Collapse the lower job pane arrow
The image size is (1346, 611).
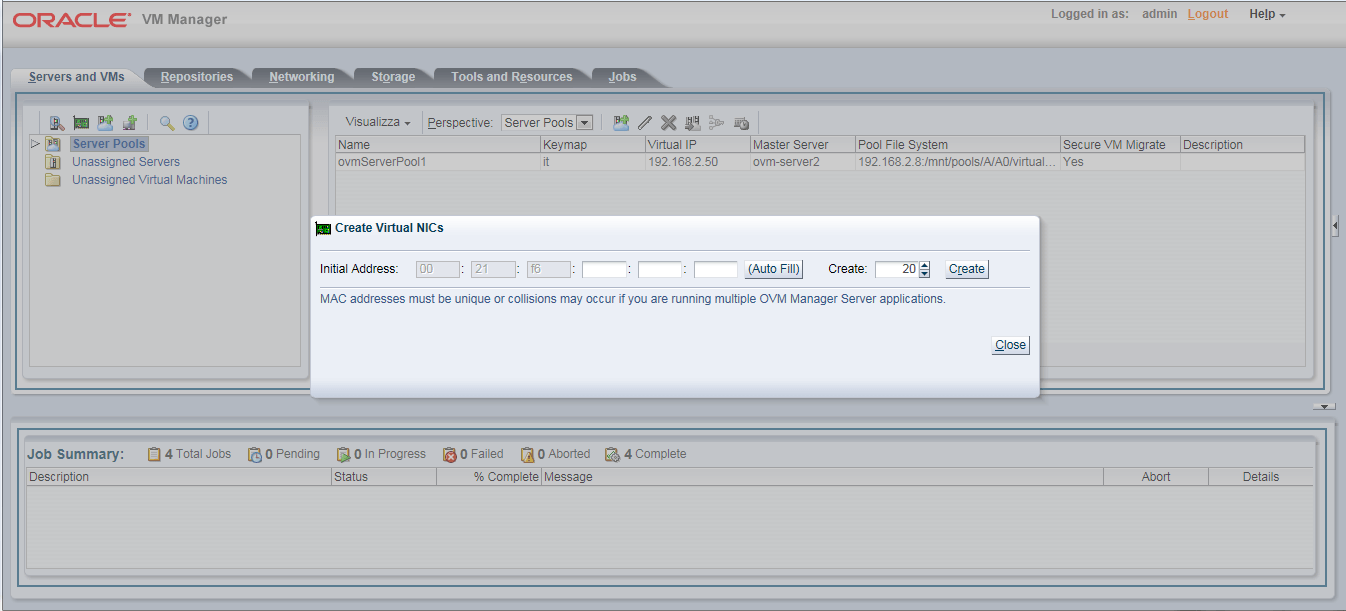pyautogui.click(x=1325, y=407)
